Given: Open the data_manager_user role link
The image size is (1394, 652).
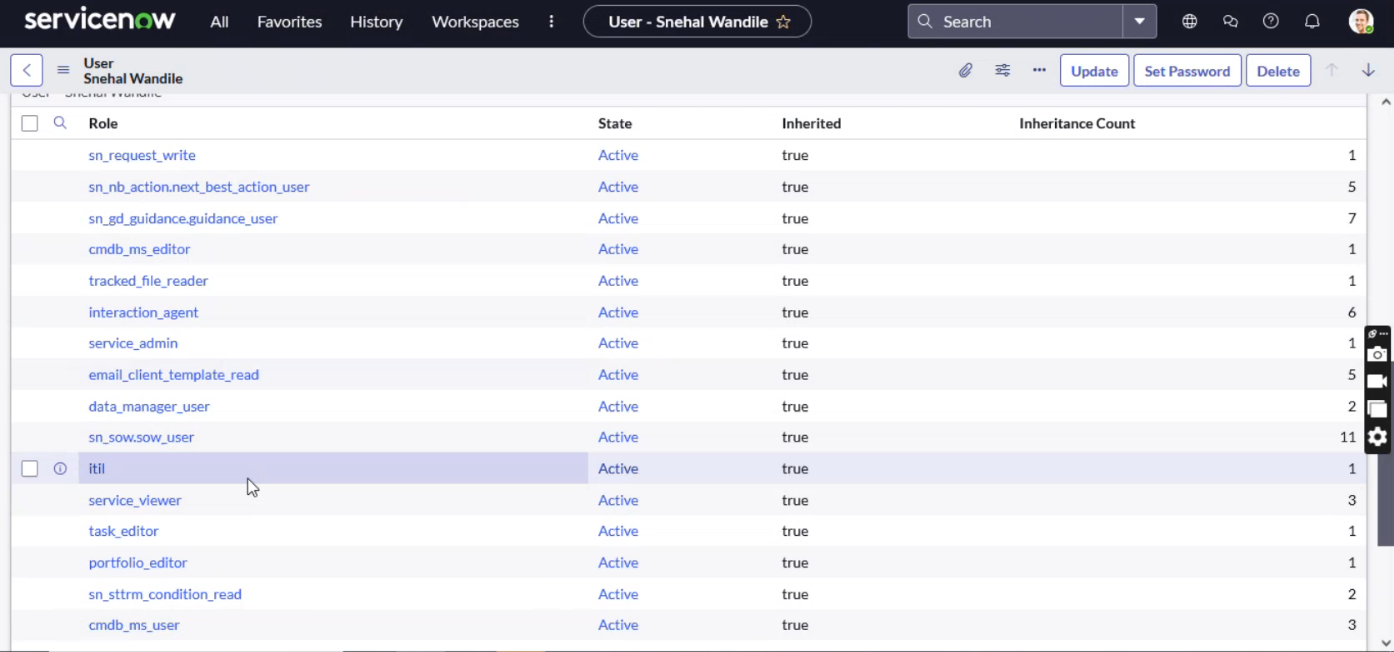Looking at the screenshot, I should 149,406.
